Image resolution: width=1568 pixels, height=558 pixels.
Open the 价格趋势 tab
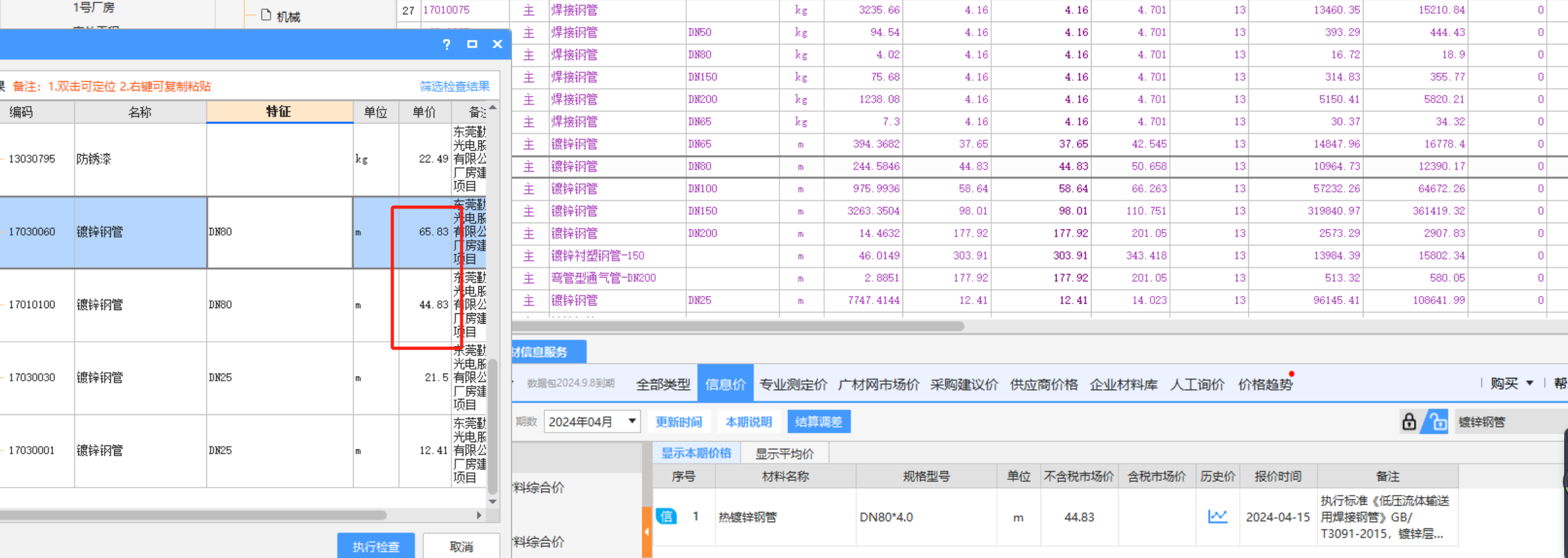(1265, 385)
